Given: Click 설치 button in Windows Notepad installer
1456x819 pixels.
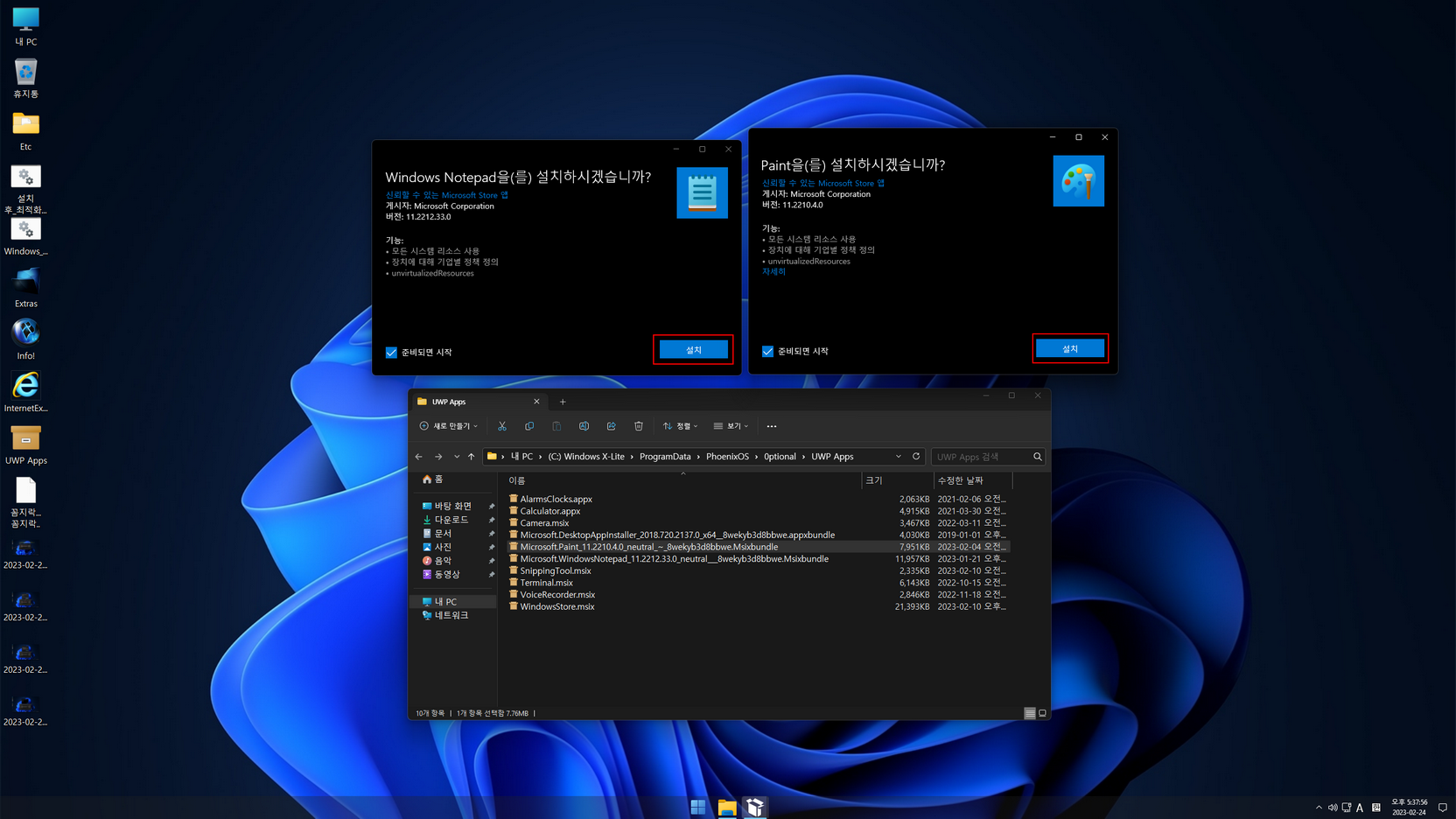Looking at the screenshot, I should pyautogui.click(x=693, y=350).
